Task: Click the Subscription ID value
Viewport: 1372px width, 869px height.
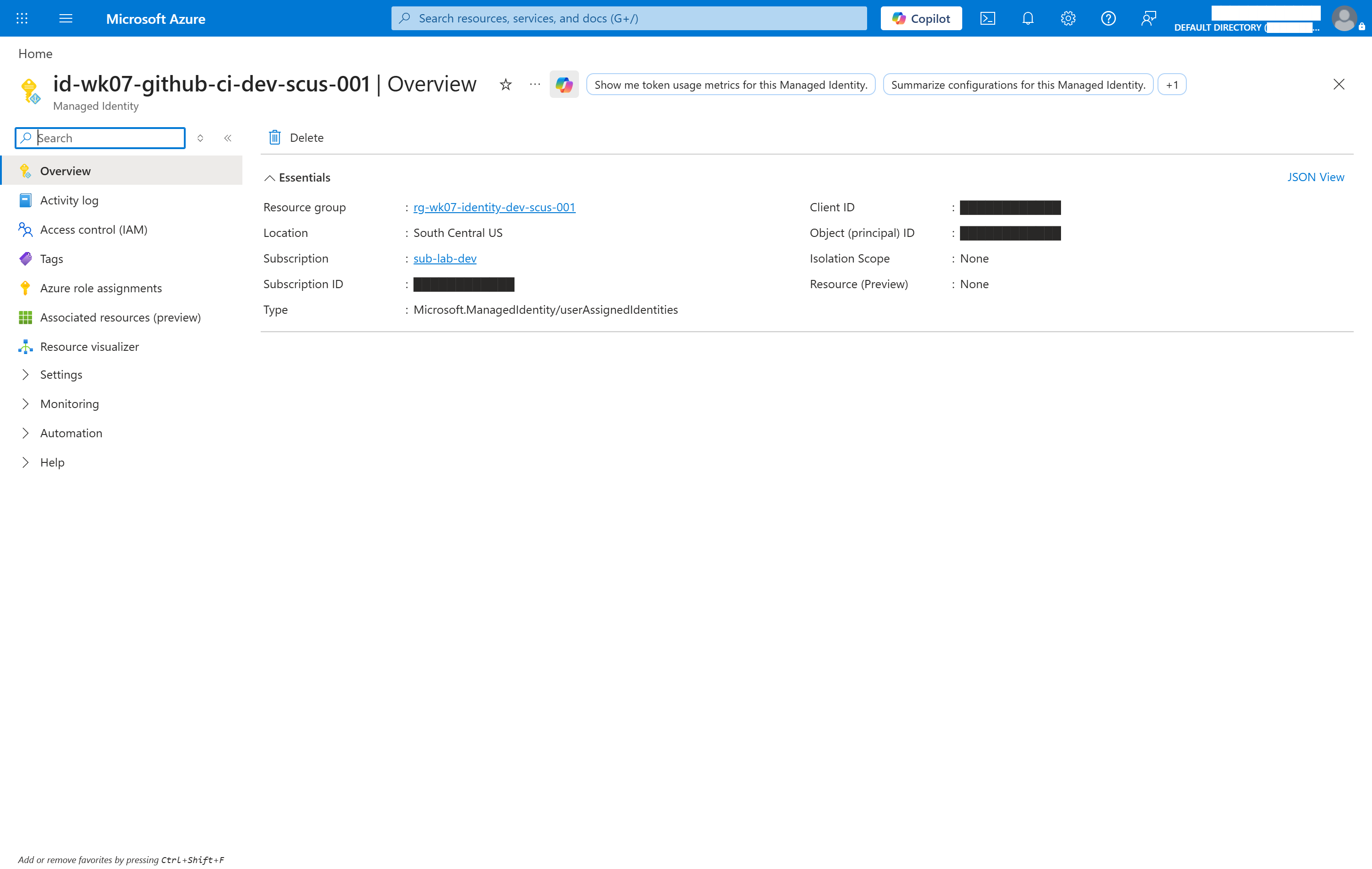Action: pos(464,284)
